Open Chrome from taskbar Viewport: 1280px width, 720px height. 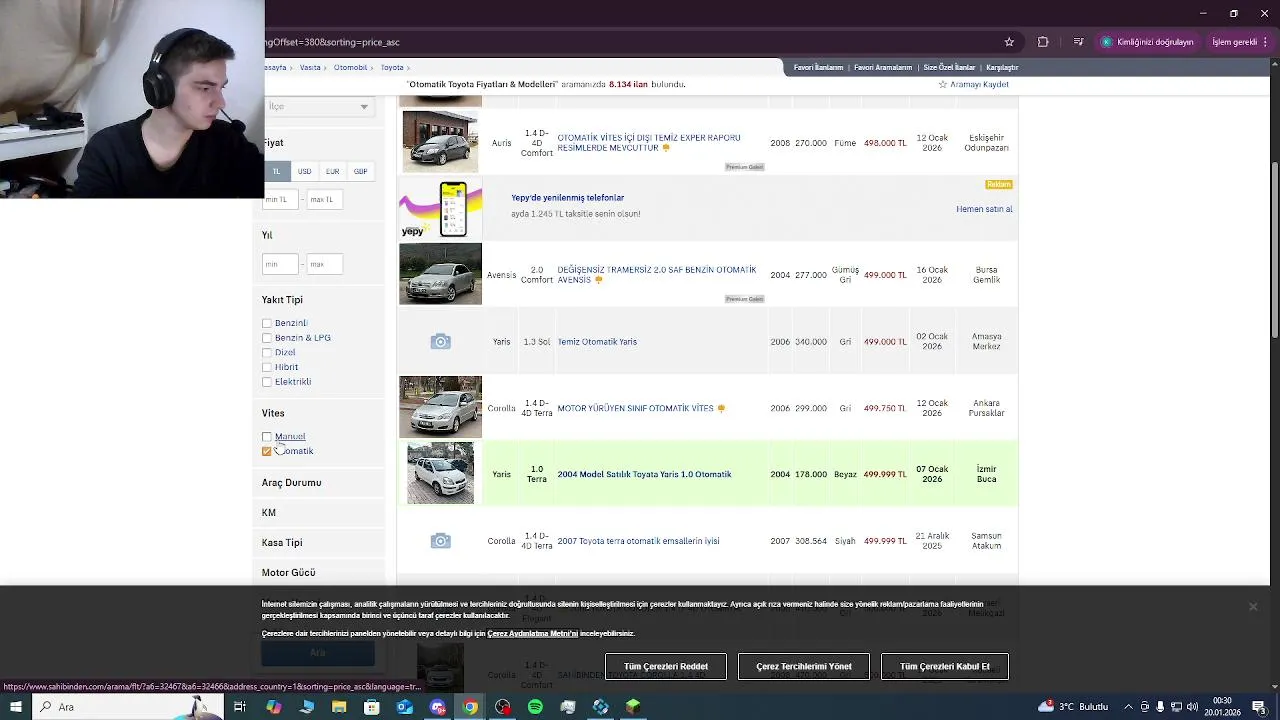point(470,707)
